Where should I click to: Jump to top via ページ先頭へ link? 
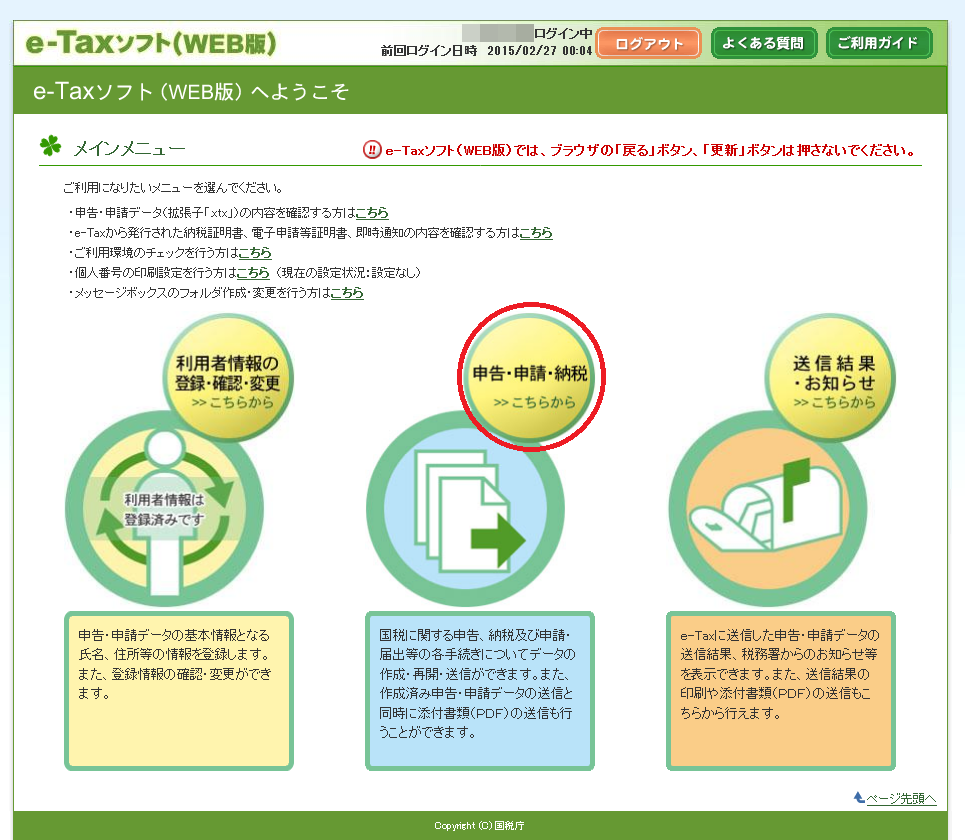pos(900,798)
